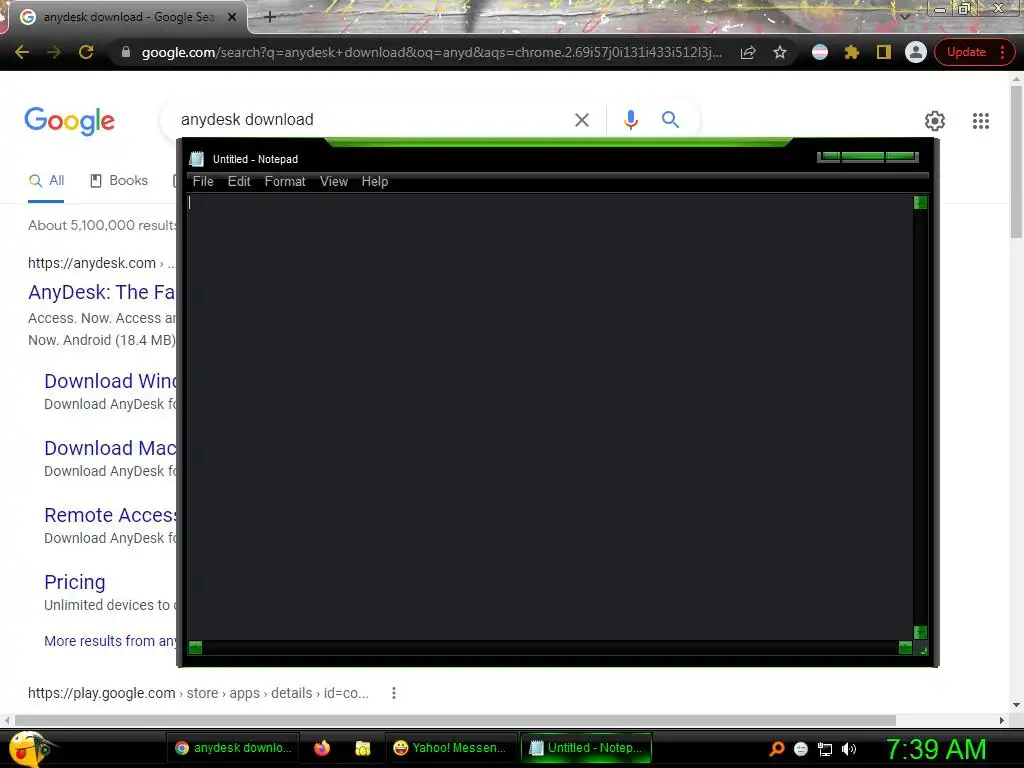Click inside the Notepad text area
Screen dimensions: 1024x768
[550, 417]
